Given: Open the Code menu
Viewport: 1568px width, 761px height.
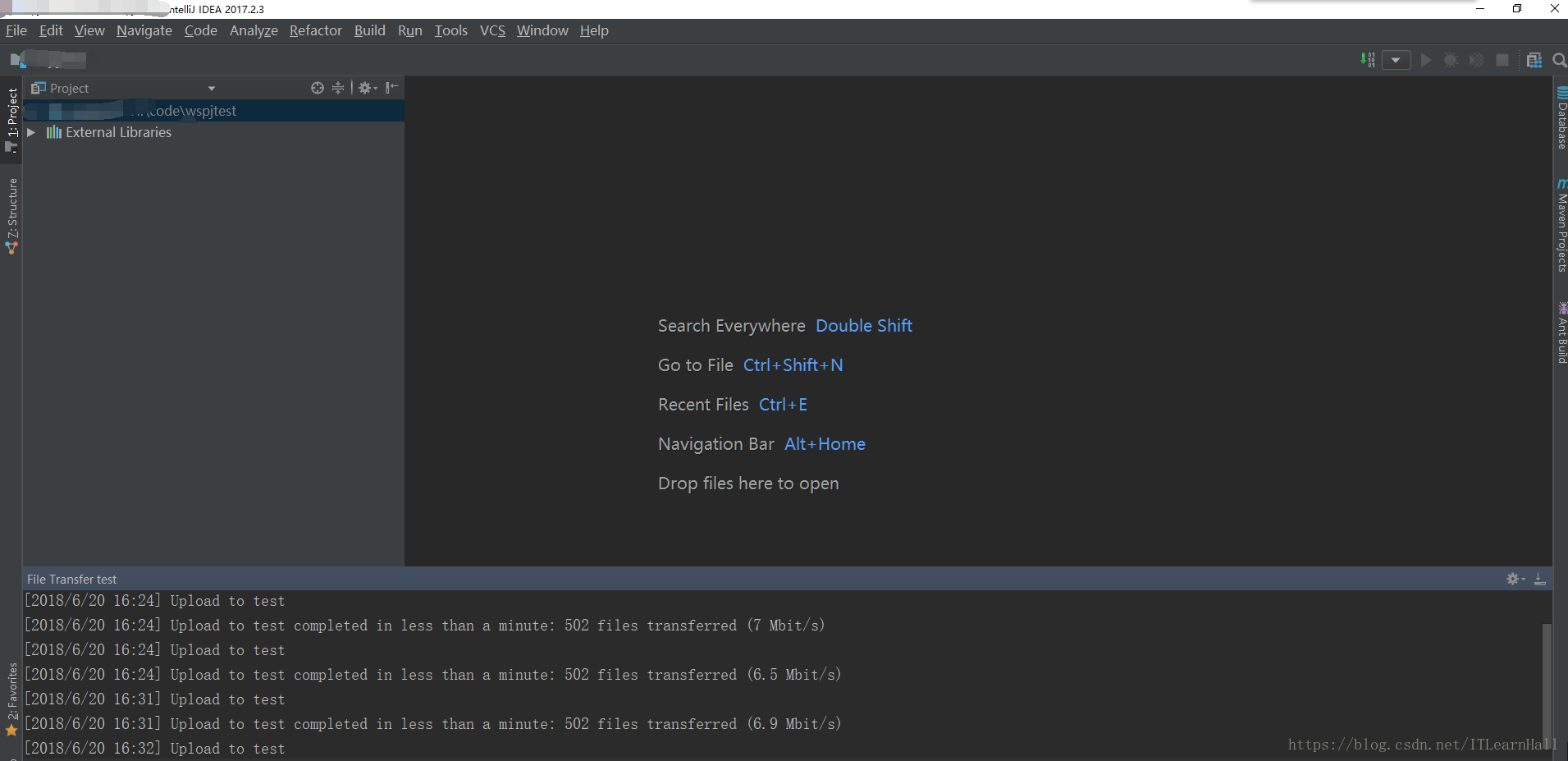Looking at the screenshot, I should [x=200, y=30].
